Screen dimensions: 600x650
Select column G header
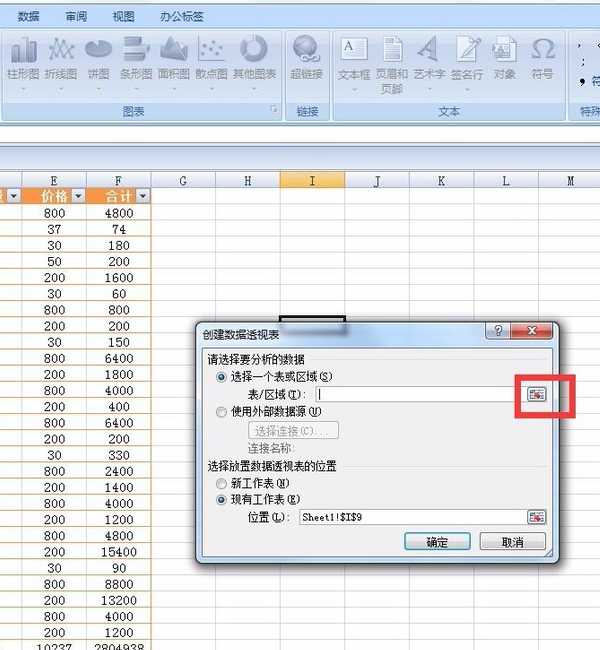183,181
